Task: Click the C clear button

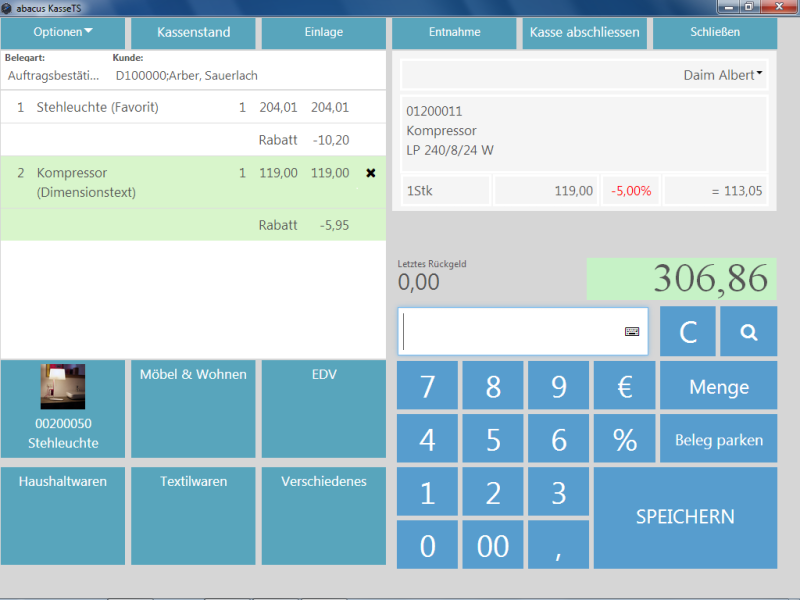Action: click(688, 332)
